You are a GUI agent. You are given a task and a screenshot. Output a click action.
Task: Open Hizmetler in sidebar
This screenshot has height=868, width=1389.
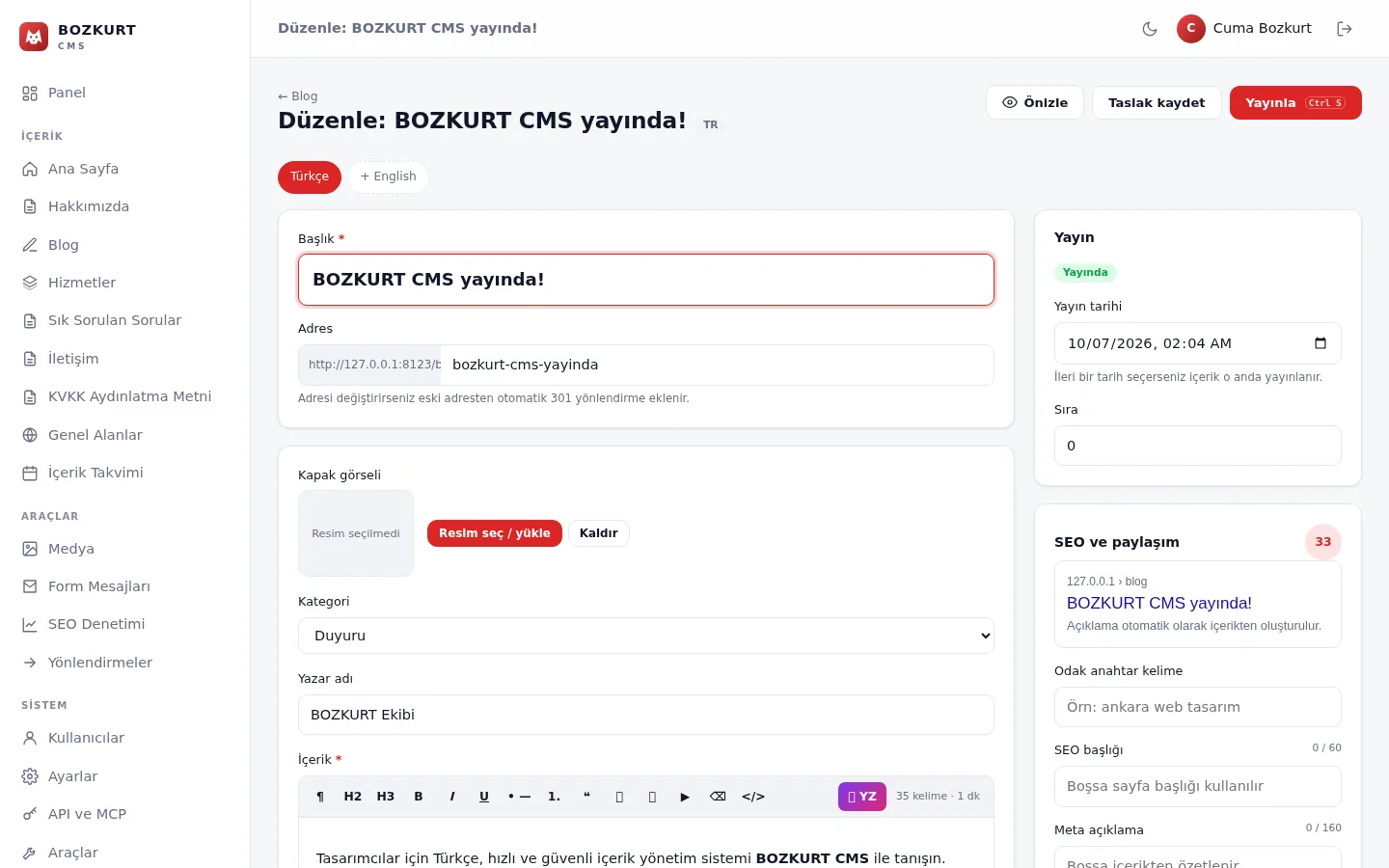[124, 283]
